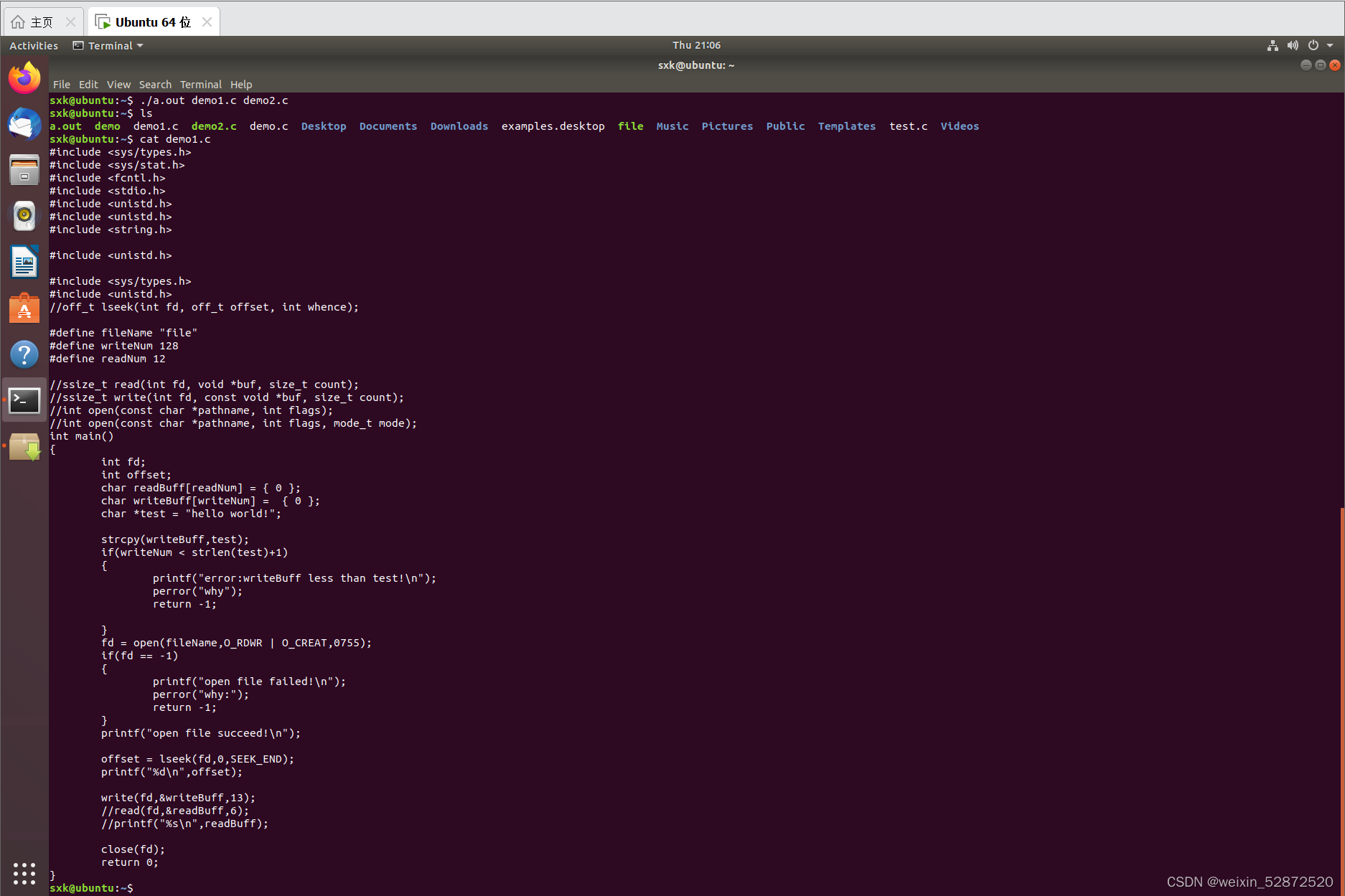
Task: Click the power icon in top bar
Action: pos(1313,45)
